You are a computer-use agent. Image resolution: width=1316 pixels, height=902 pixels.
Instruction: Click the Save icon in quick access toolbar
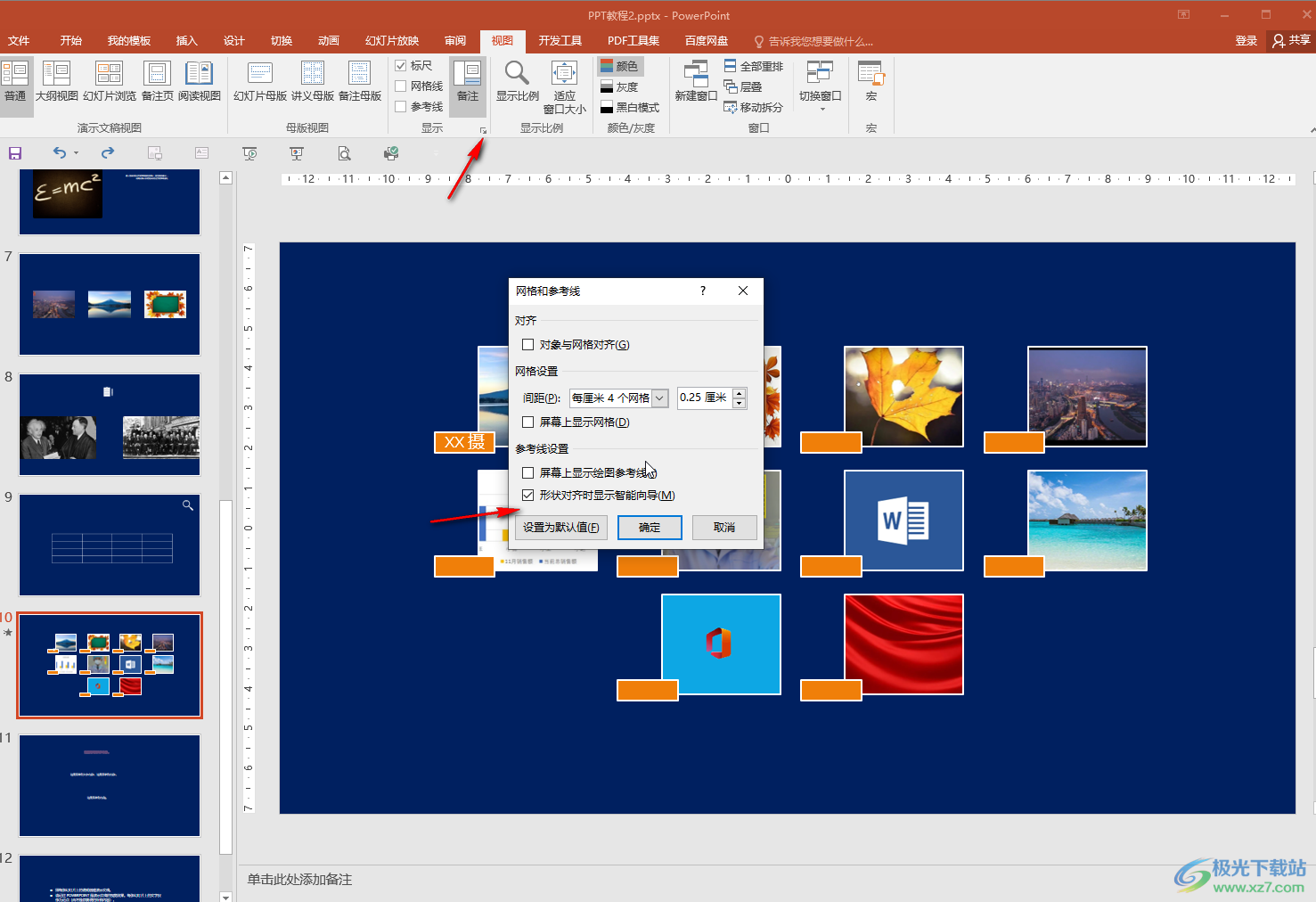pyautogui.click(x=15, y=153)
